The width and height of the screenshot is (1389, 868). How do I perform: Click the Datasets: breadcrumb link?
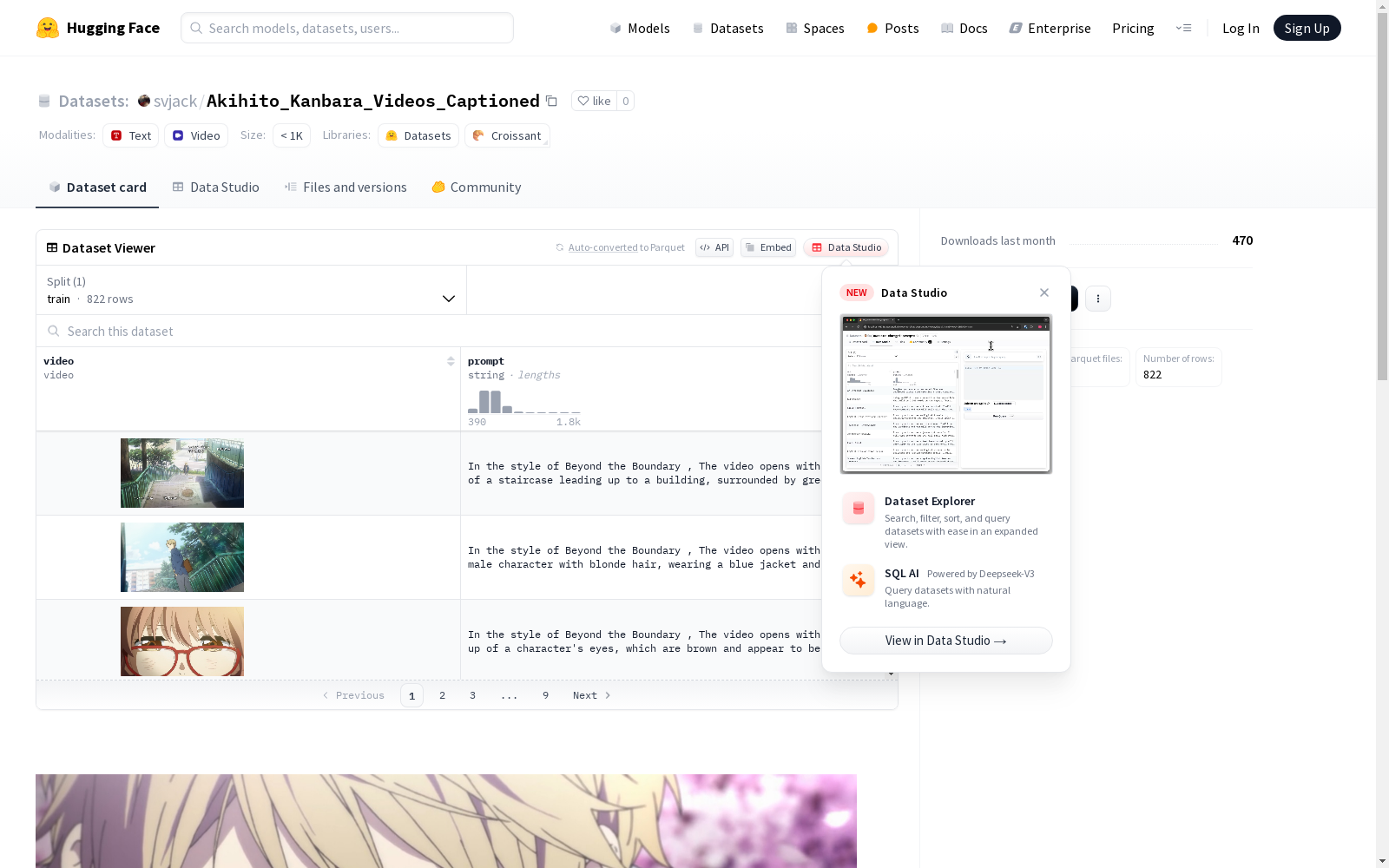[94, 101]
